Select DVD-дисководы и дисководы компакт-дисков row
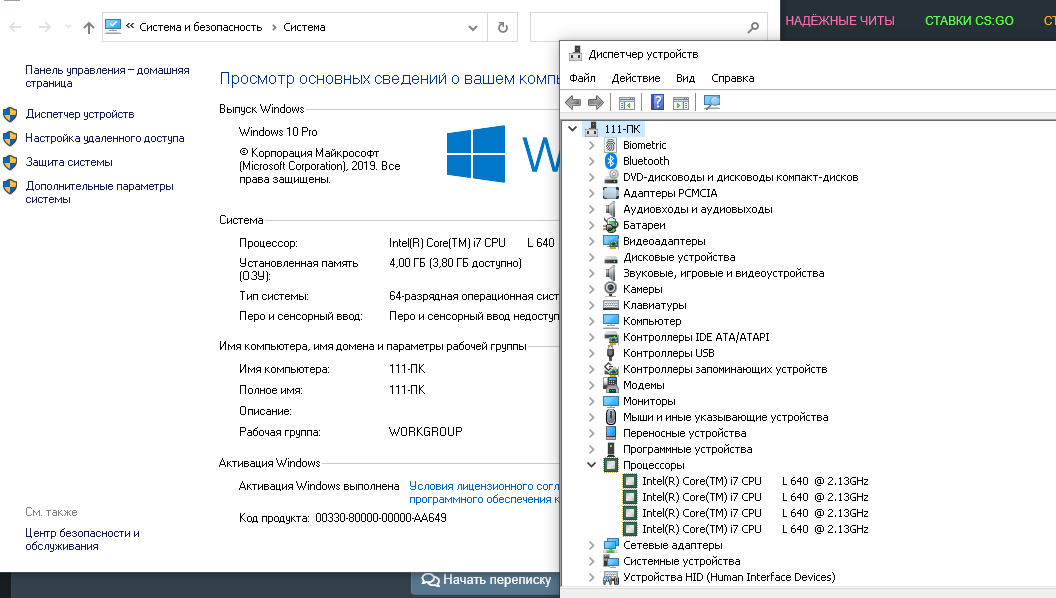The image size is (1056, 598). [x=740, y=177]
